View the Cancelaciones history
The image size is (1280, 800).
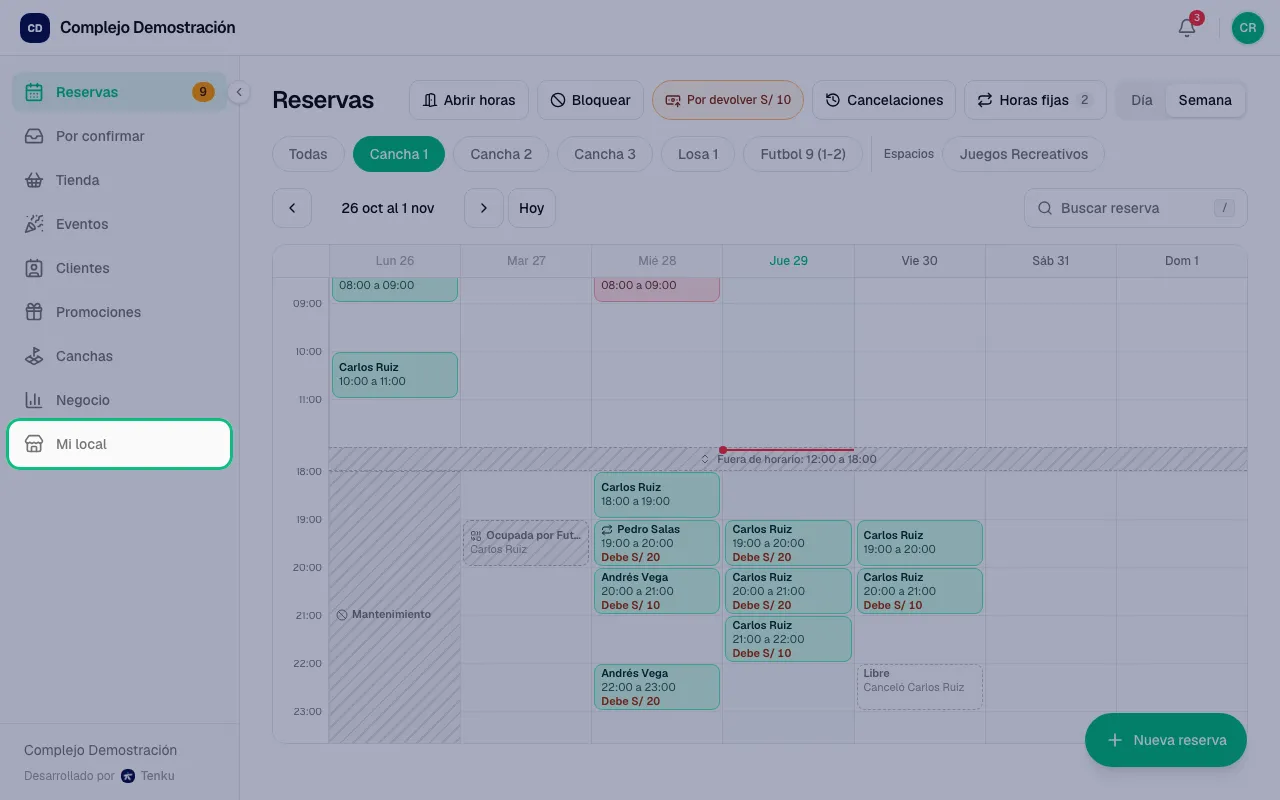(x=884, y=100)
